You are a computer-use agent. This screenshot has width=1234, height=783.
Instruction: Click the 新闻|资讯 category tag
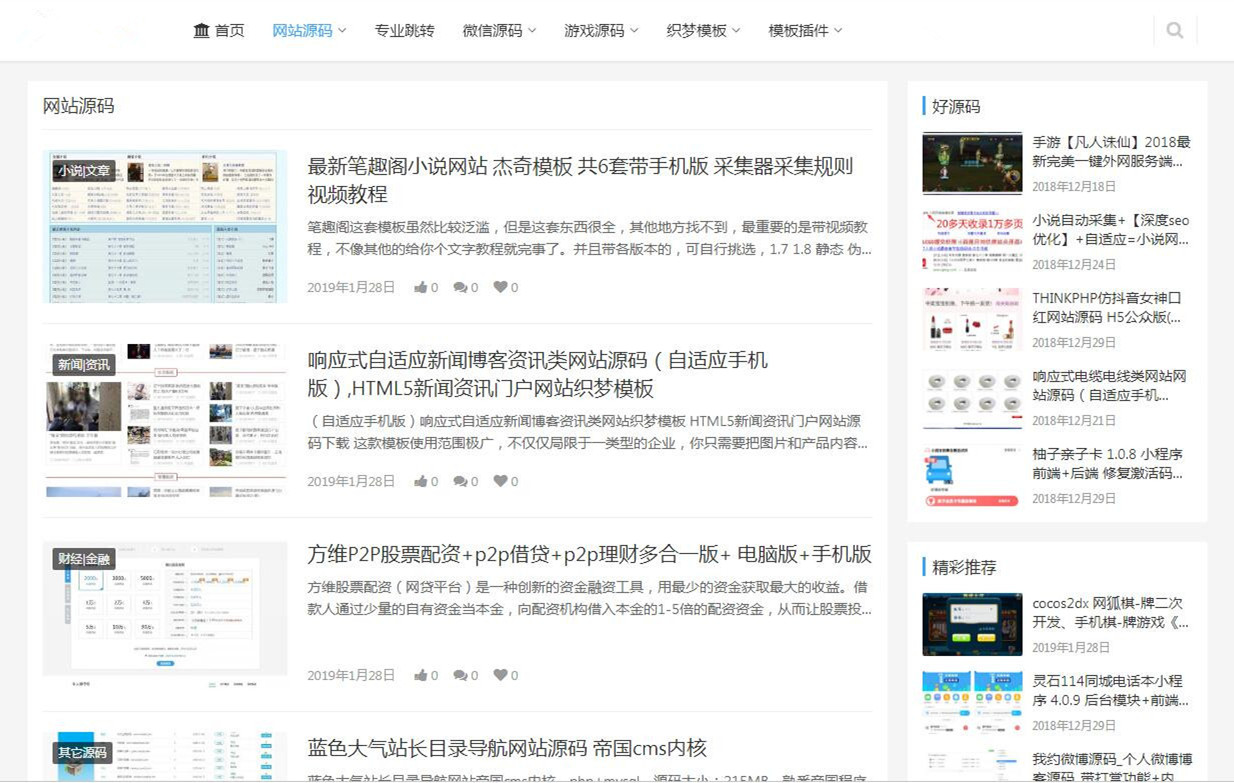[x=84, y=365]
